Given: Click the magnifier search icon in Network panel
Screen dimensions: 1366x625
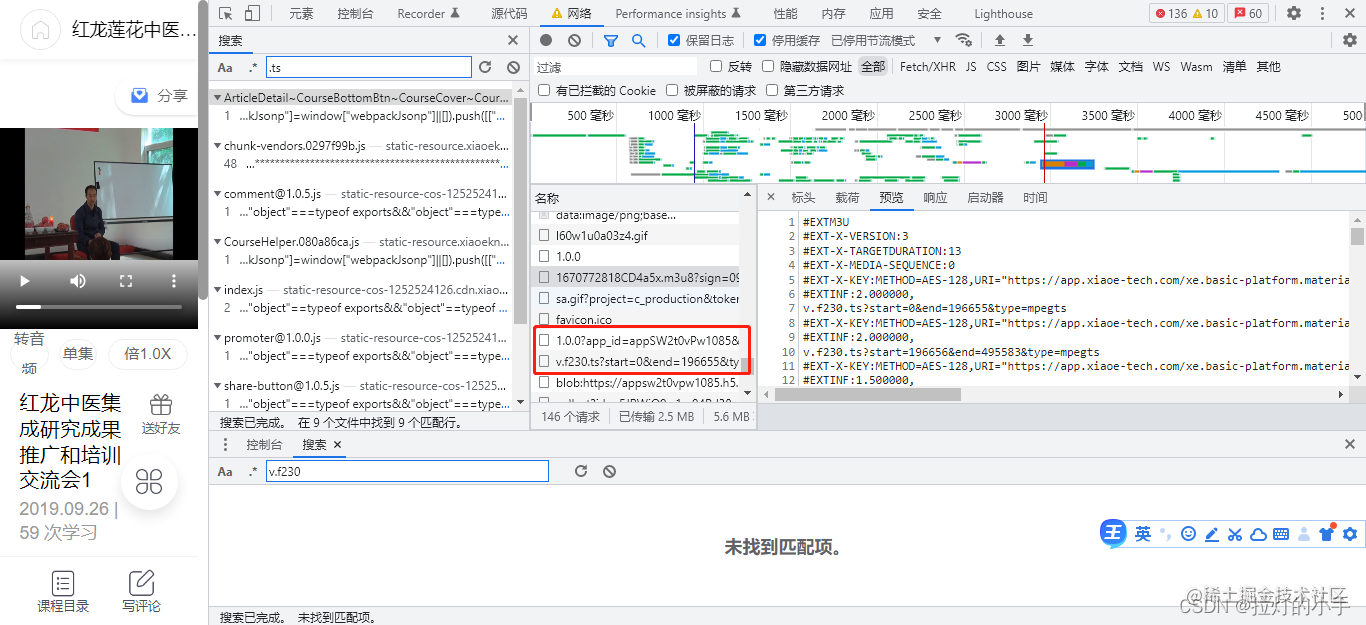Looking at the screenshot, I should 639,39.
